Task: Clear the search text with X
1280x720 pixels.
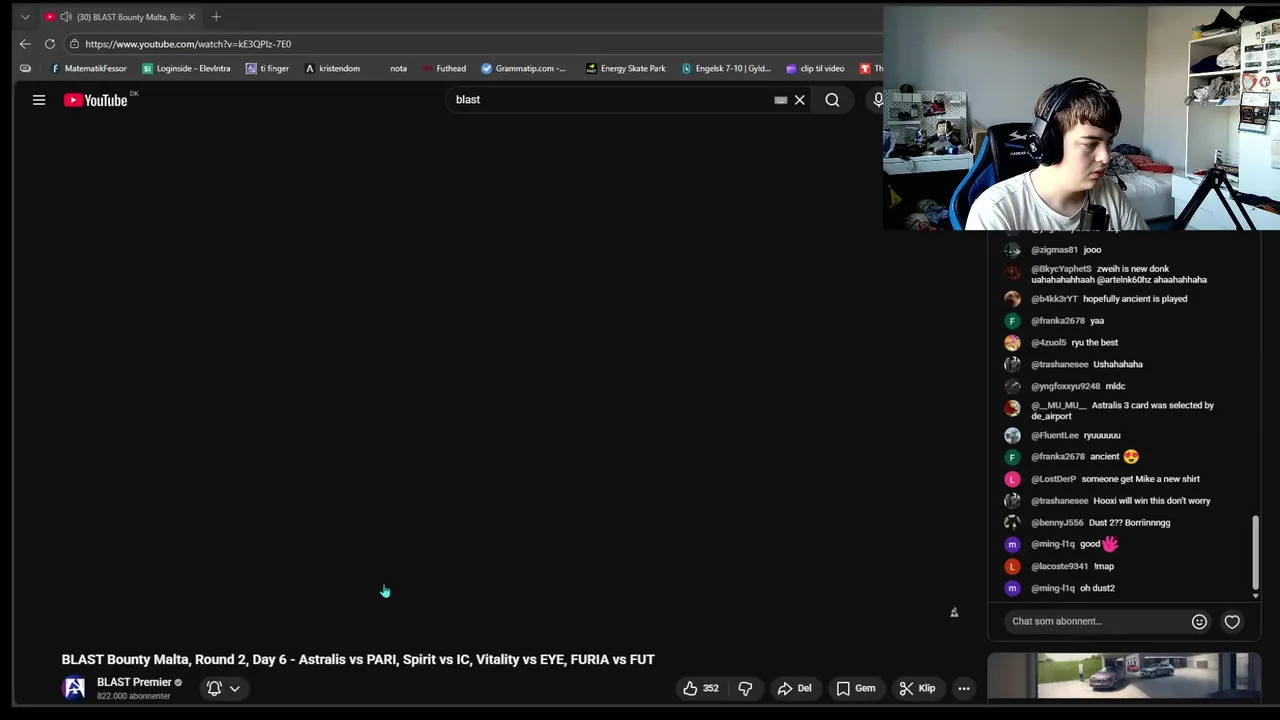Action: [800, 100]
